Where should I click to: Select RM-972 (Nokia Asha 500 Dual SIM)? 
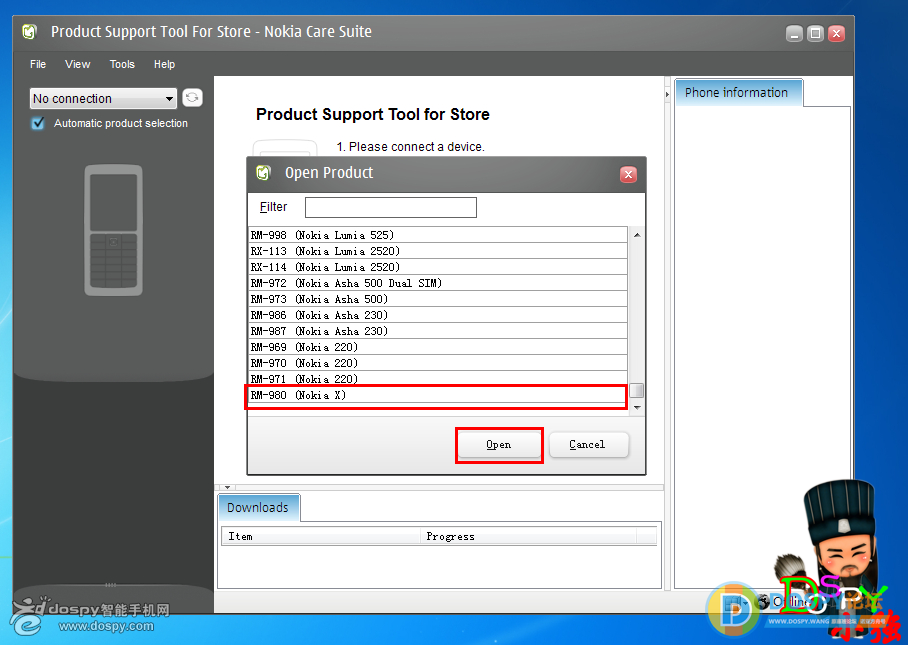tap(438, 283)
